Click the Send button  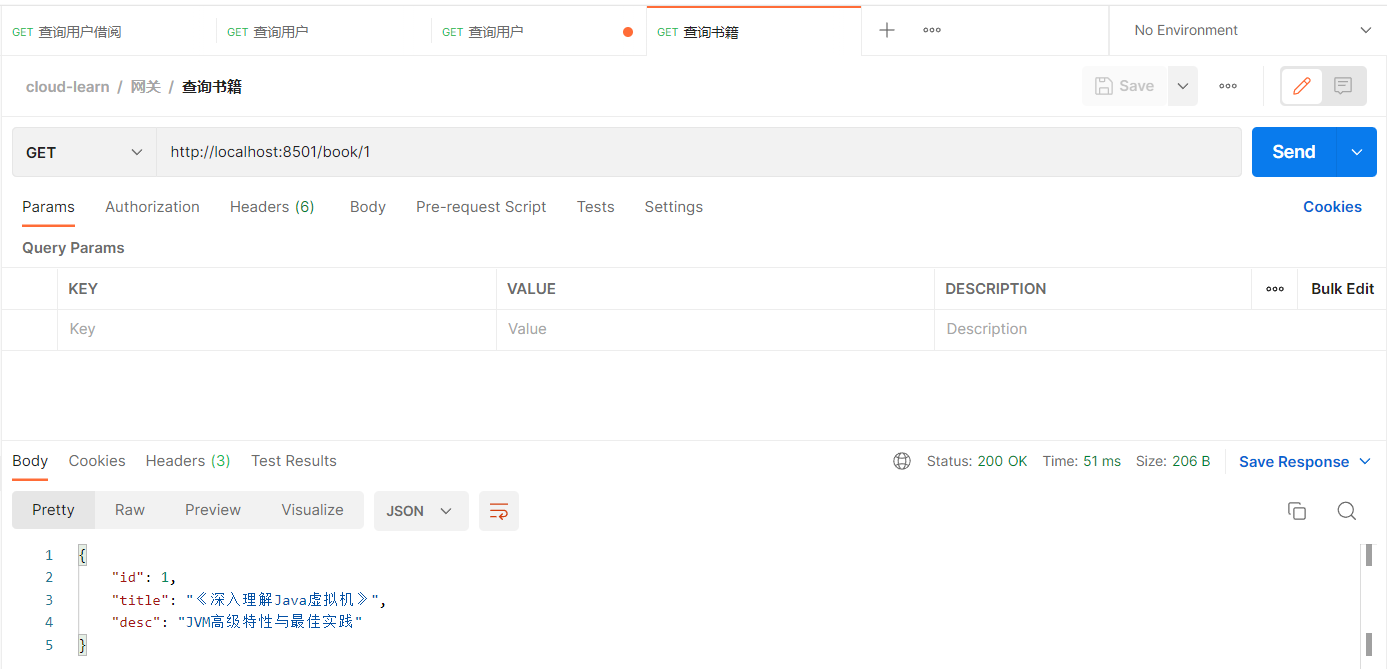[1294, 152]
